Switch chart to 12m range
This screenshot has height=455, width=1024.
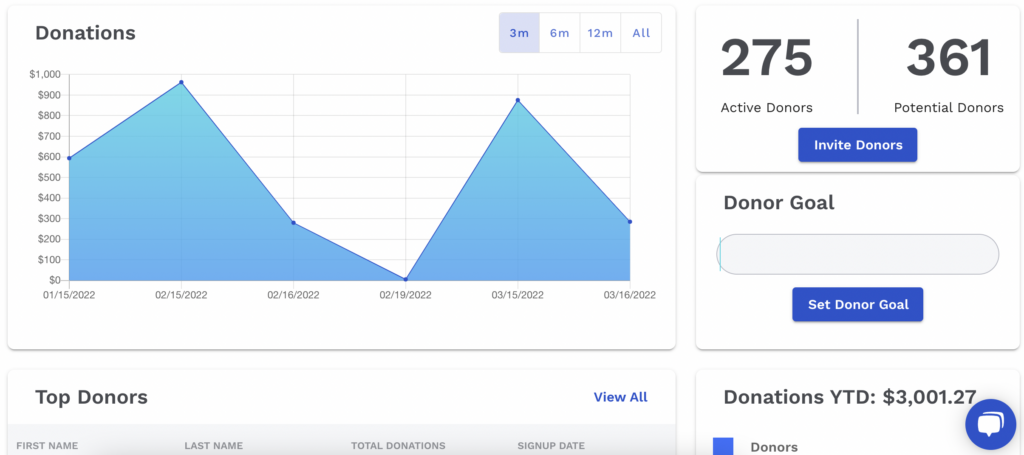pos(600,33)
